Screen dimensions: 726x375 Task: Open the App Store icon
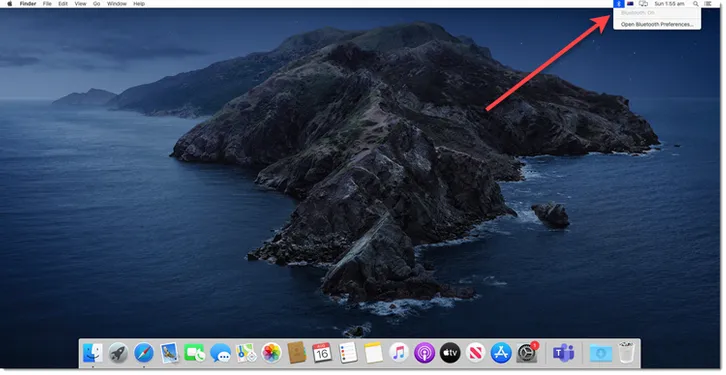[501, 353]
